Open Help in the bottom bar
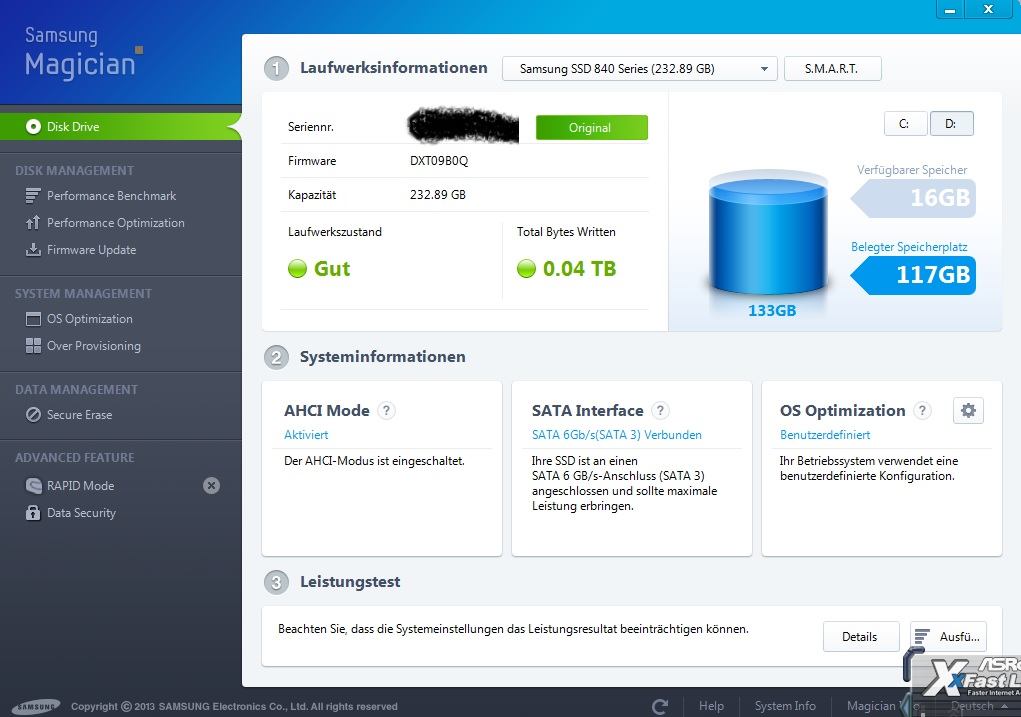 tap(711, 706)
